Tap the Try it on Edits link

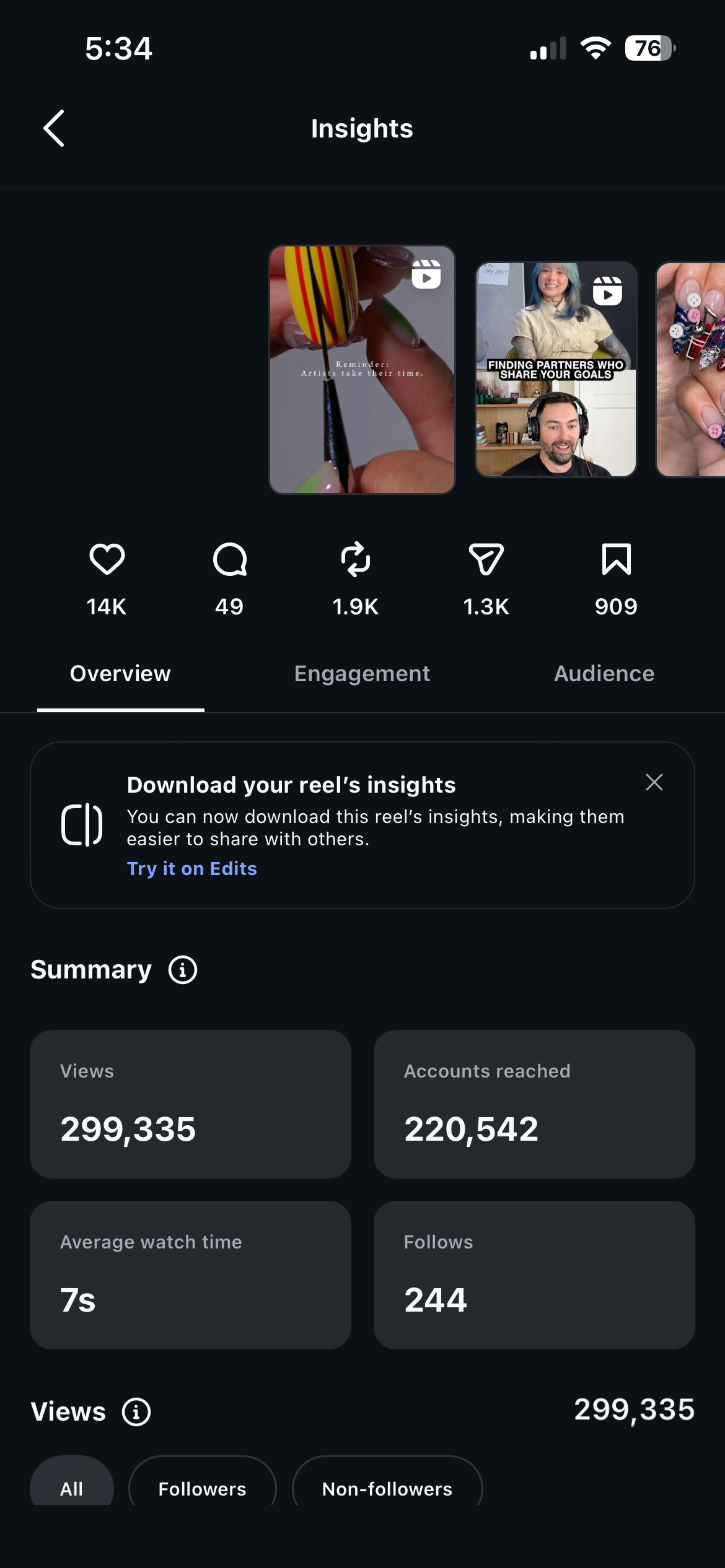[192, 869]
